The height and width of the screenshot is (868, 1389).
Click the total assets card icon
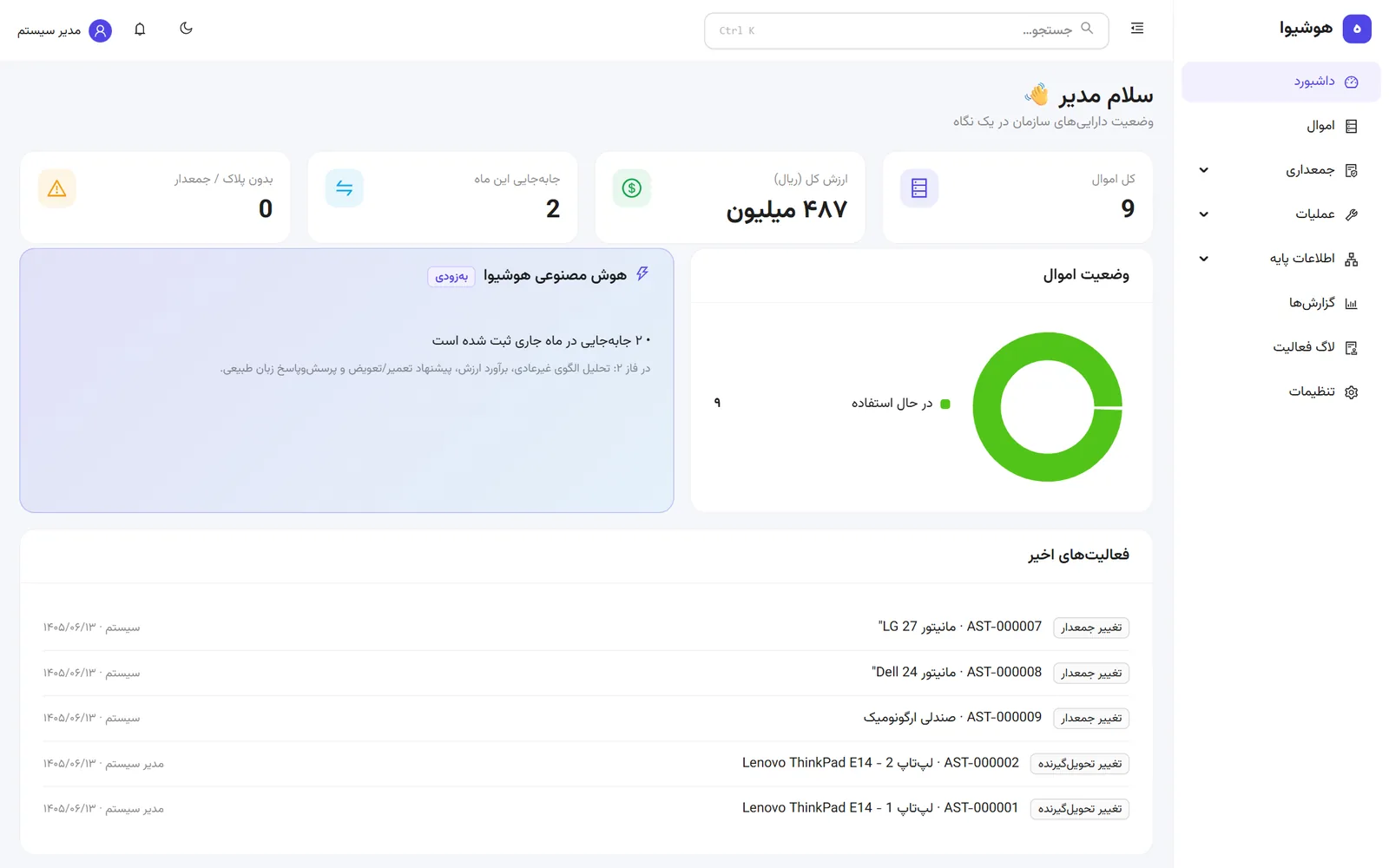[919, 188]
